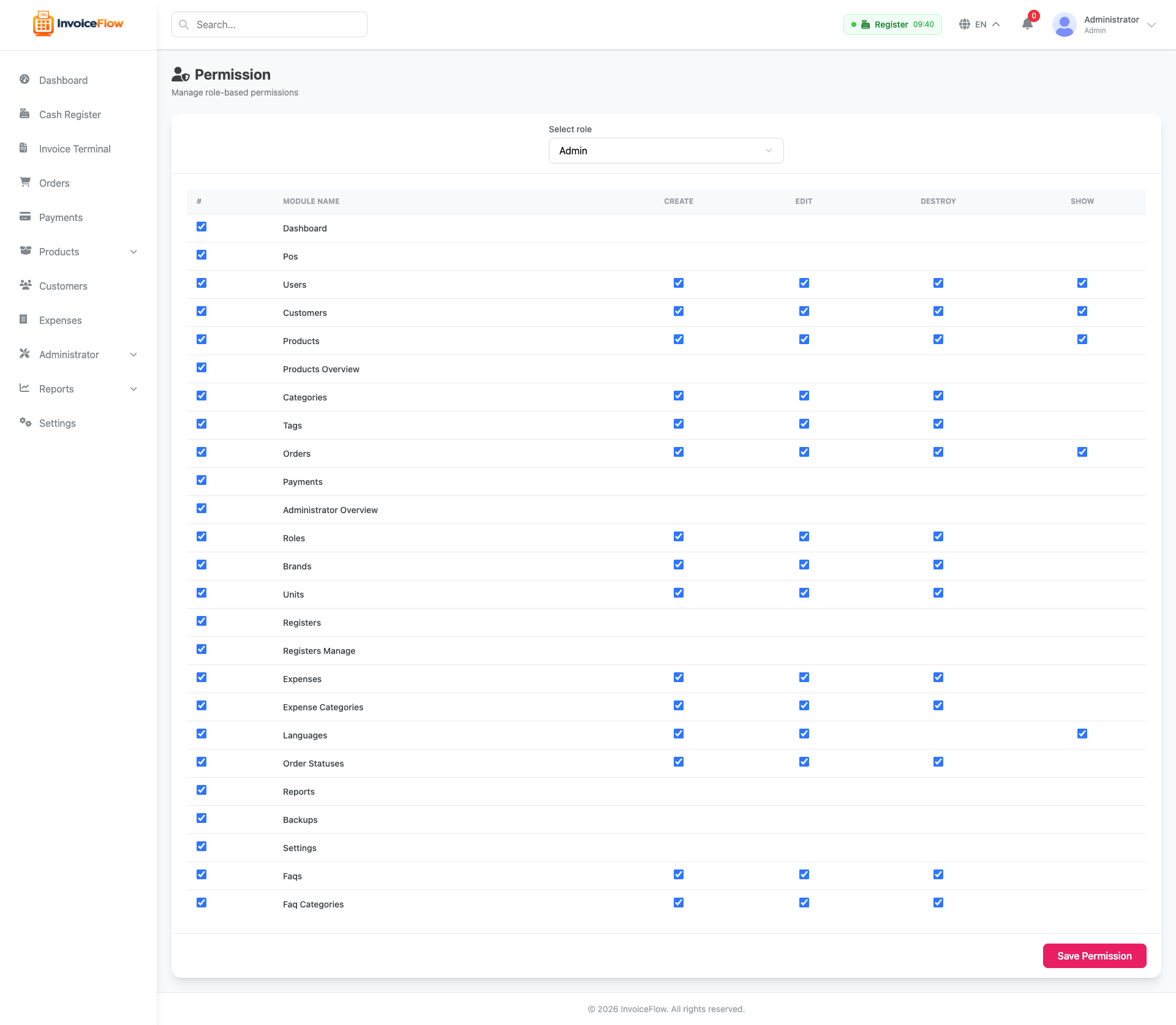1176x1025 pixels.
Task: Click the register icon in green badge
Action: [x=865, y=24]
